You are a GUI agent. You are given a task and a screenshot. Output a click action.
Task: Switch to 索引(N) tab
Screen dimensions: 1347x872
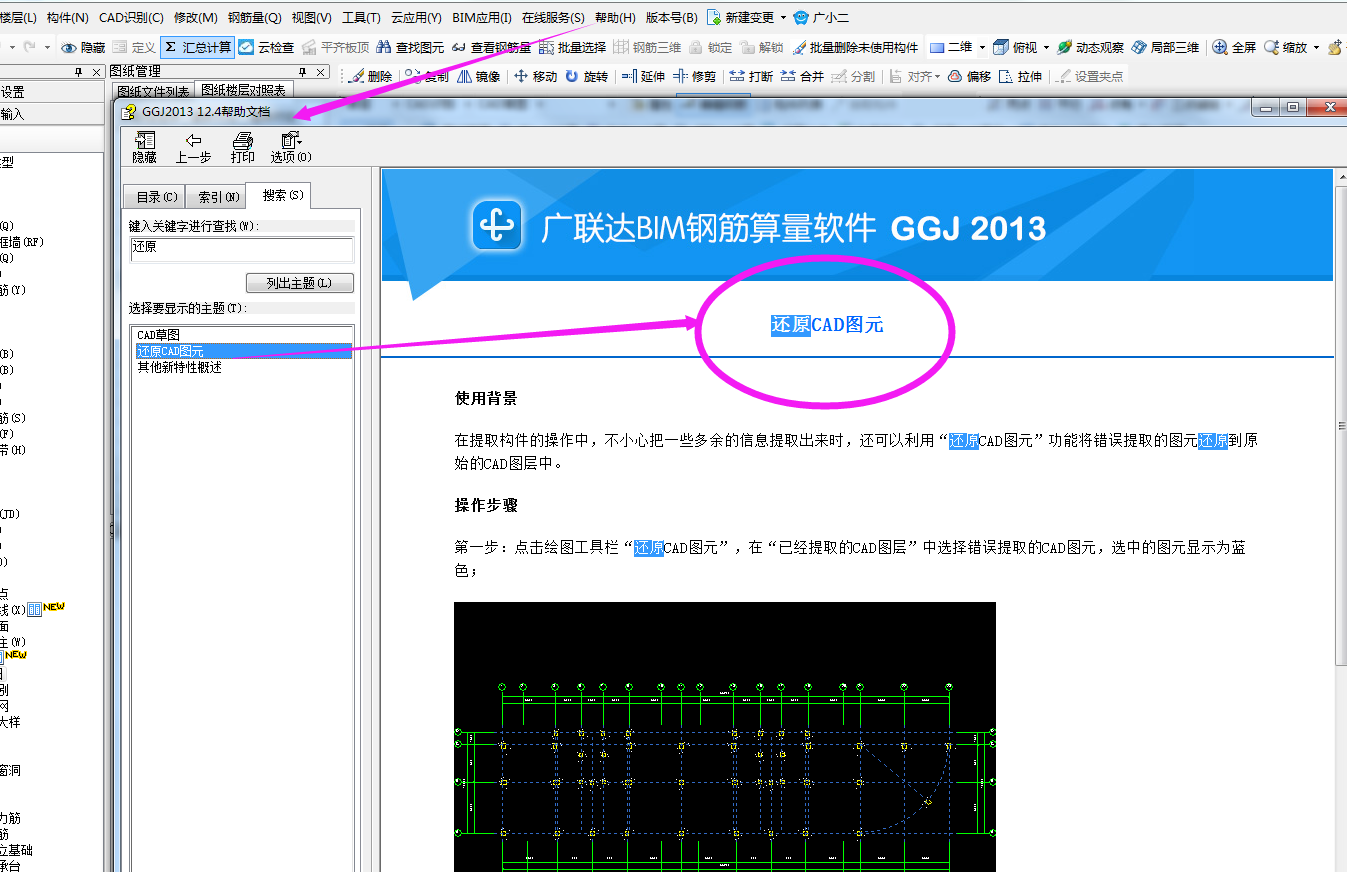(218, 197)
